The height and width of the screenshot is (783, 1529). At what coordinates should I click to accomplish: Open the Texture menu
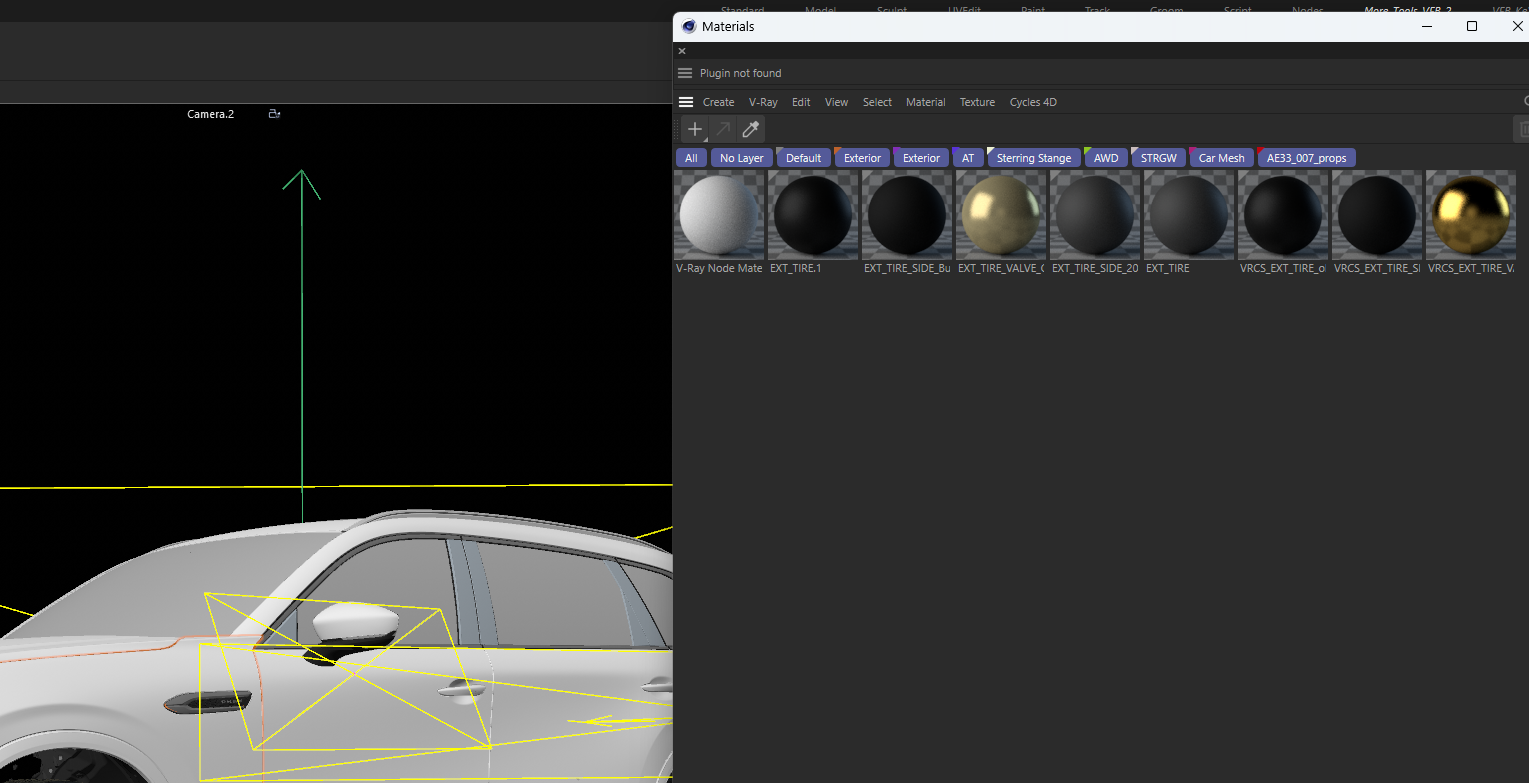click(977, 102)
